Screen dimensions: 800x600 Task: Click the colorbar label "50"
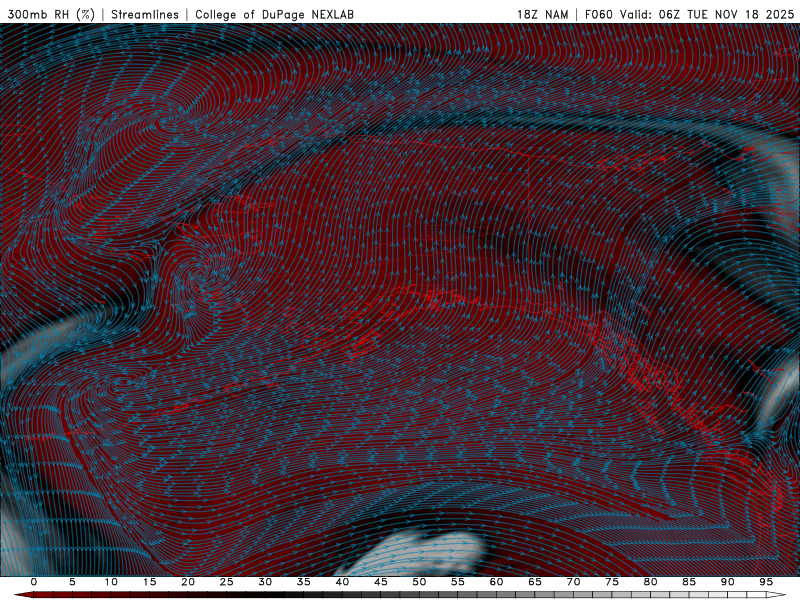click(419, 582)
